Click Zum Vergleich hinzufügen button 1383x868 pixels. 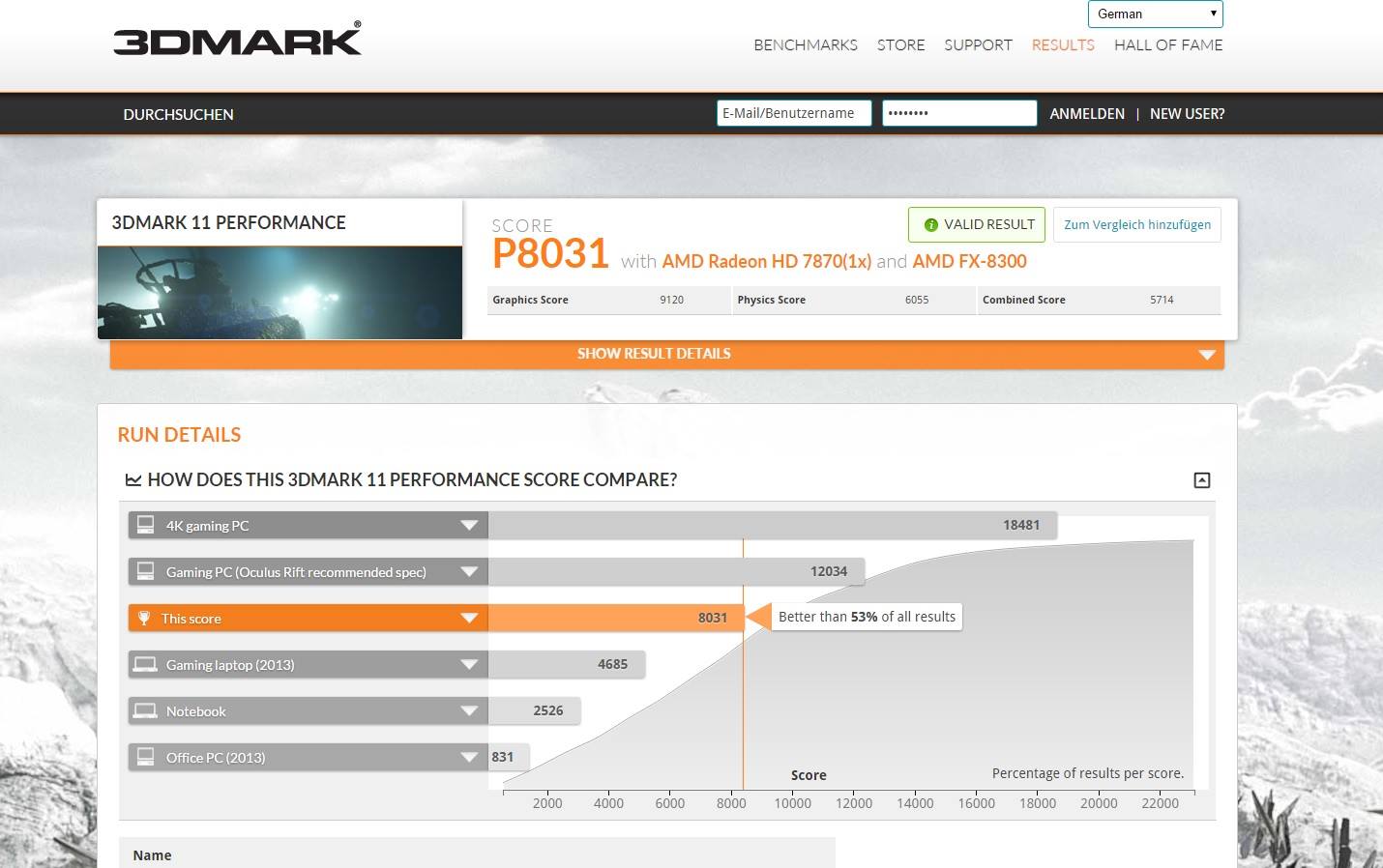coord(1136,224)
